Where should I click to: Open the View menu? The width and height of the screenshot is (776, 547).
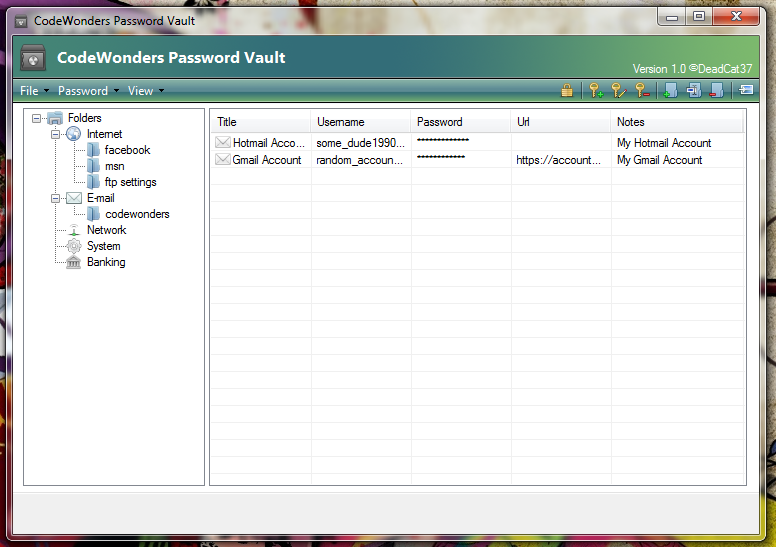[x=146, y=91]
